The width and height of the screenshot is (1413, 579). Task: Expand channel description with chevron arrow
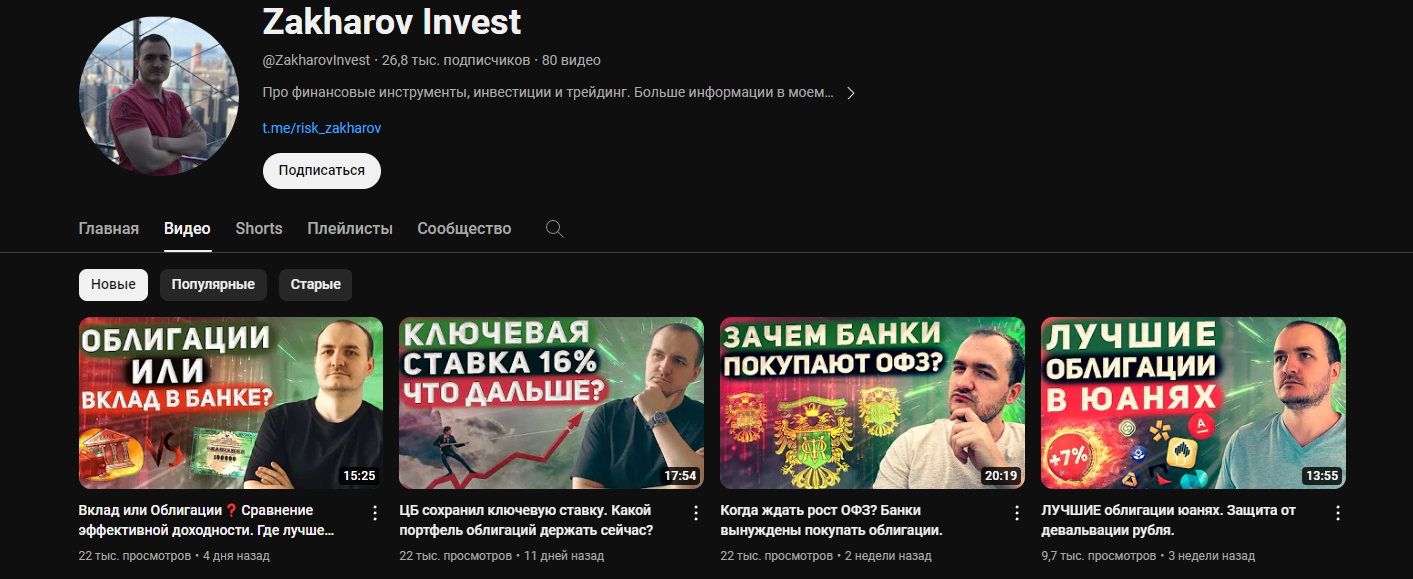point(851,93)
